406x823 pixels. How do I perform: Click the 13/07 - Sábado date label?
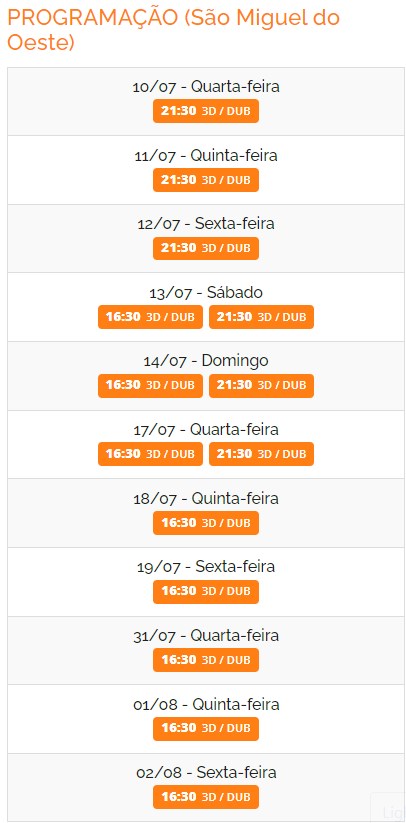click(x=206, y=292)
